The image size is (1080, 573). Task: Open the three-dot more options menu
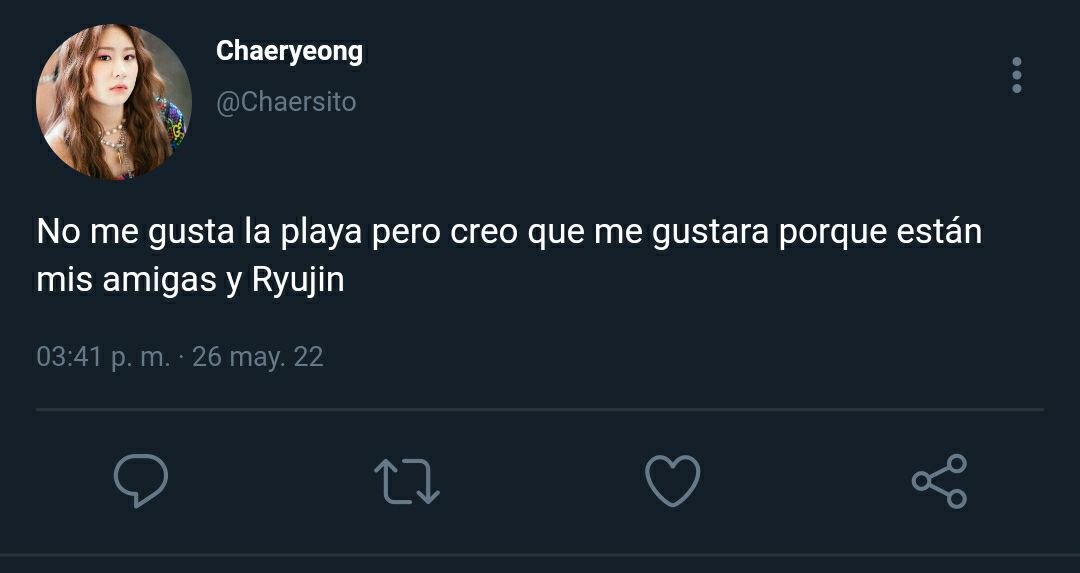pos(1017,75)
